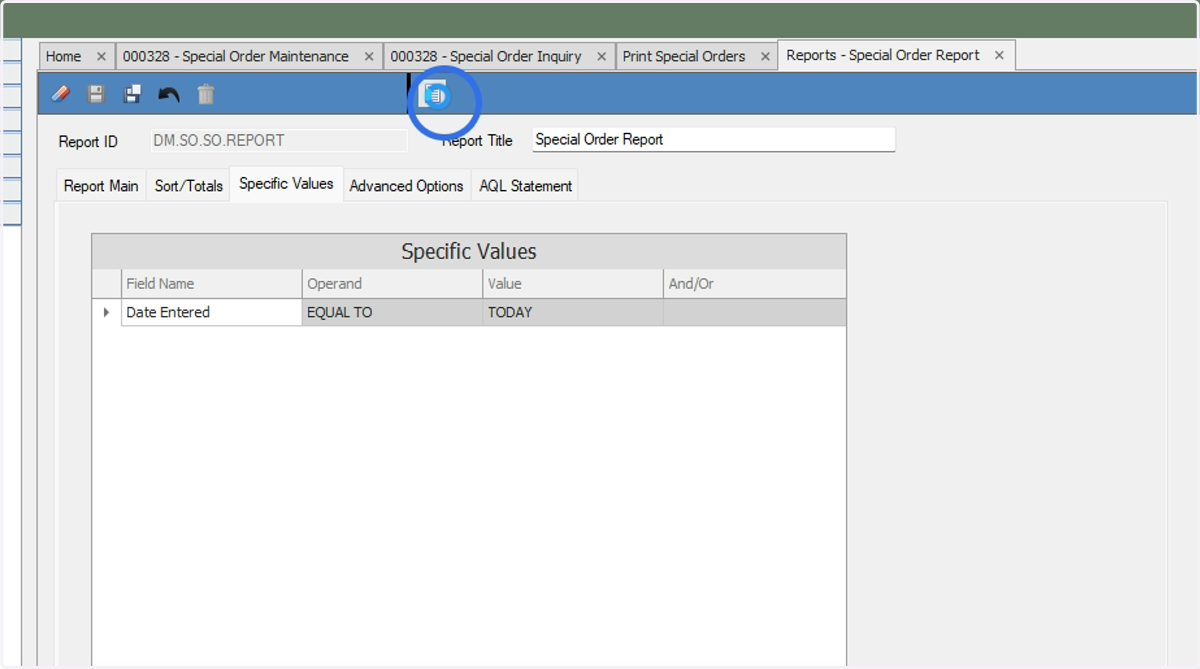
Task: Click the Report ID field
Action: point(278,141)
